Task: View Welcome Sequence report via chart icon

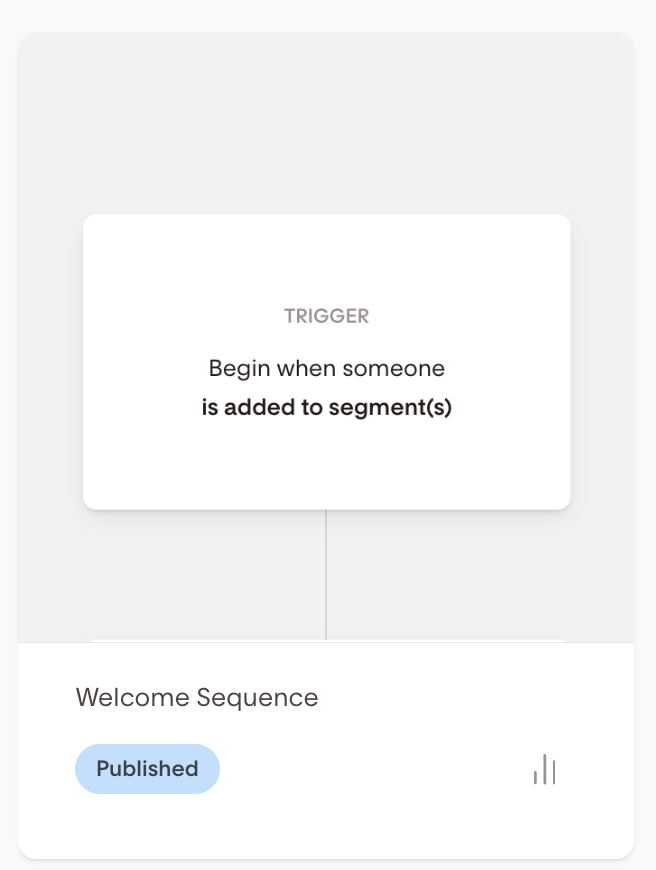Action: [x=544, y=769]
